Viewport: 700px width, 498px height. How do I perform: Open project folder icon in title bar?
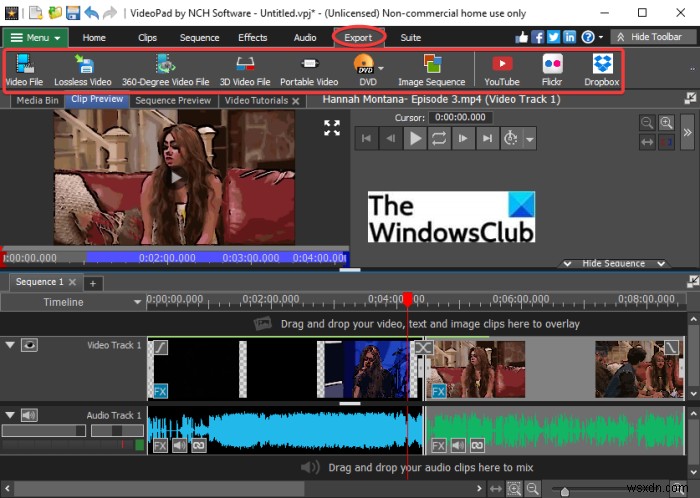tap(54, 12)
